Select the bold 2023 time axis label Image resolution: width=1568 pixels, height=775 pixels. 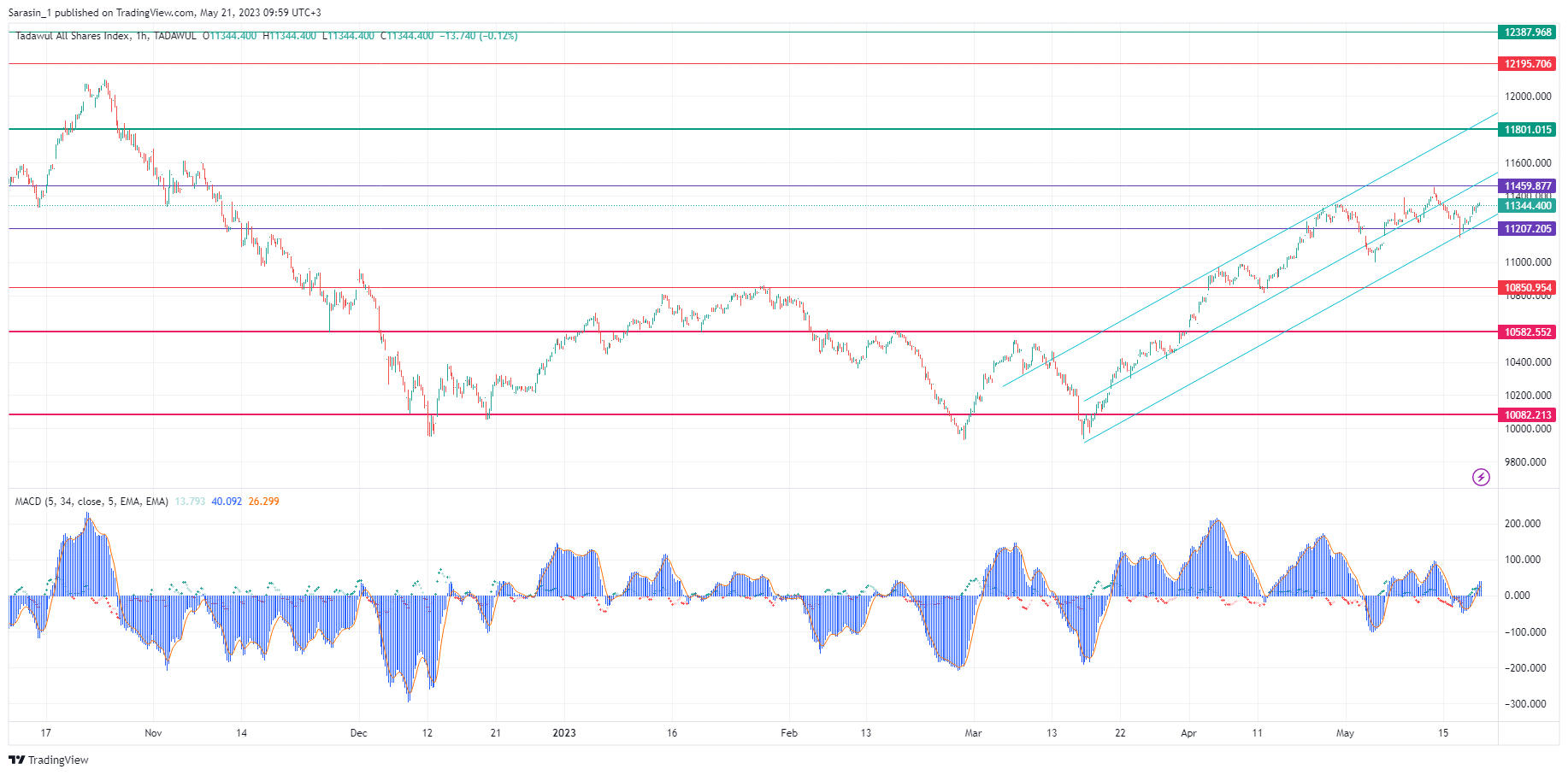564,733
